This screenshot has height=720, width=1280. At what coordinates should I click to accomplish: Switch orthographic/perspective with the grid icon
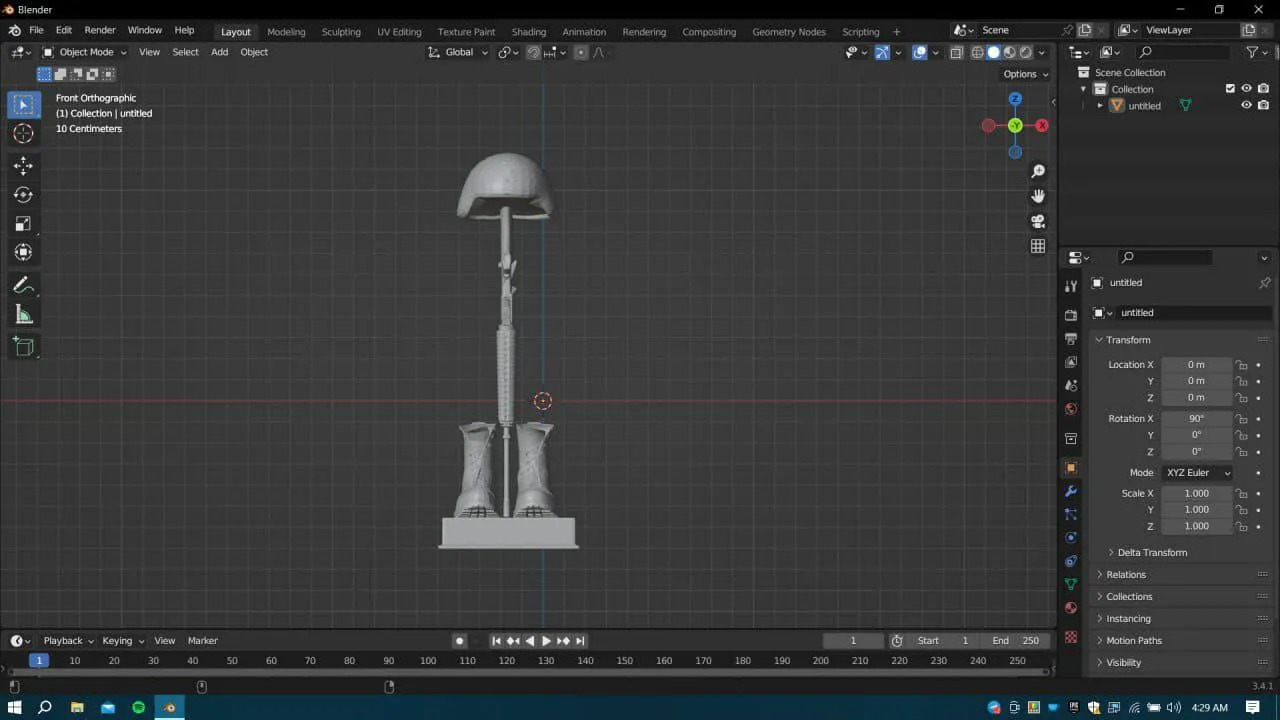[1038, 246]
